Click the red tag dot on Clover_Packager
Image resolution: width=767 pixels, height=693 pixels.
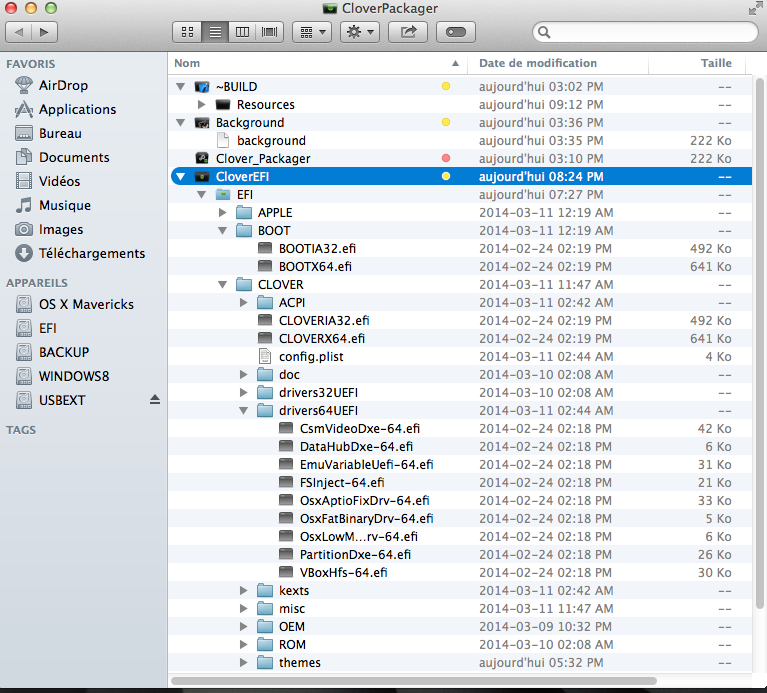446,158
